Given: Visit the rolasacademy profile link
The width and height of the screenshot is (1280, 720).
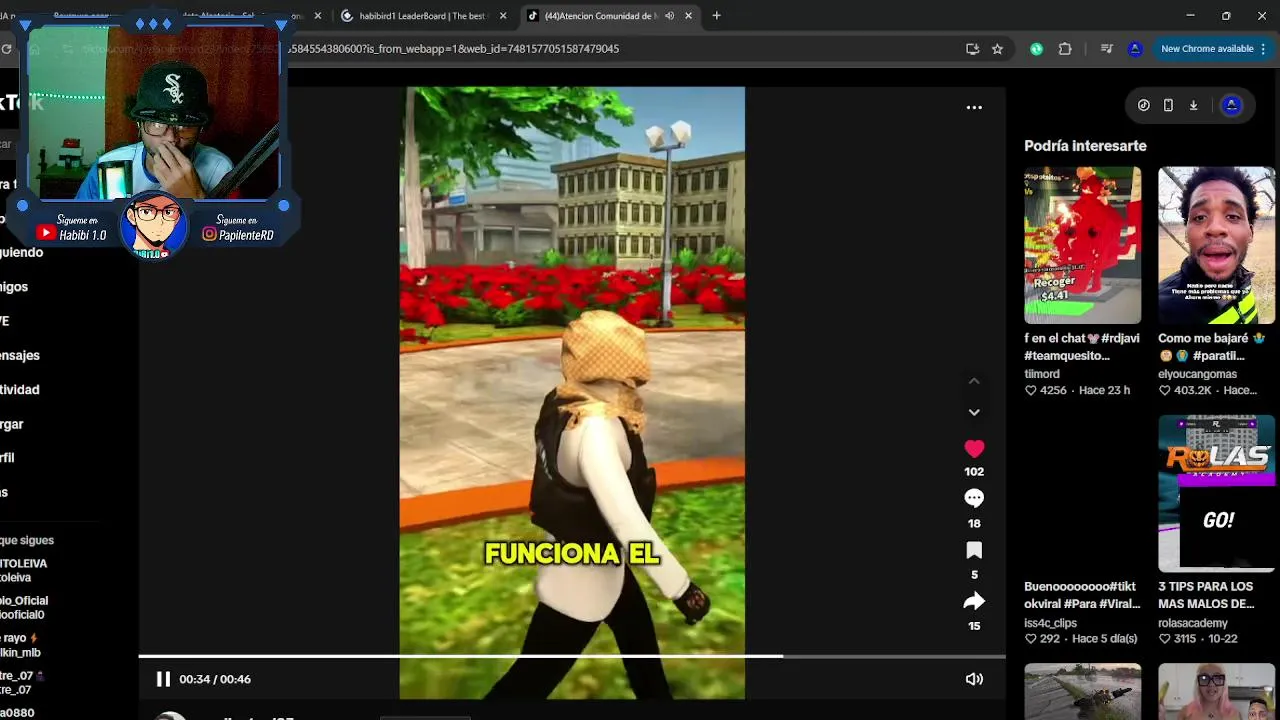Looking at the screenshot, I should click(1193, 623).
